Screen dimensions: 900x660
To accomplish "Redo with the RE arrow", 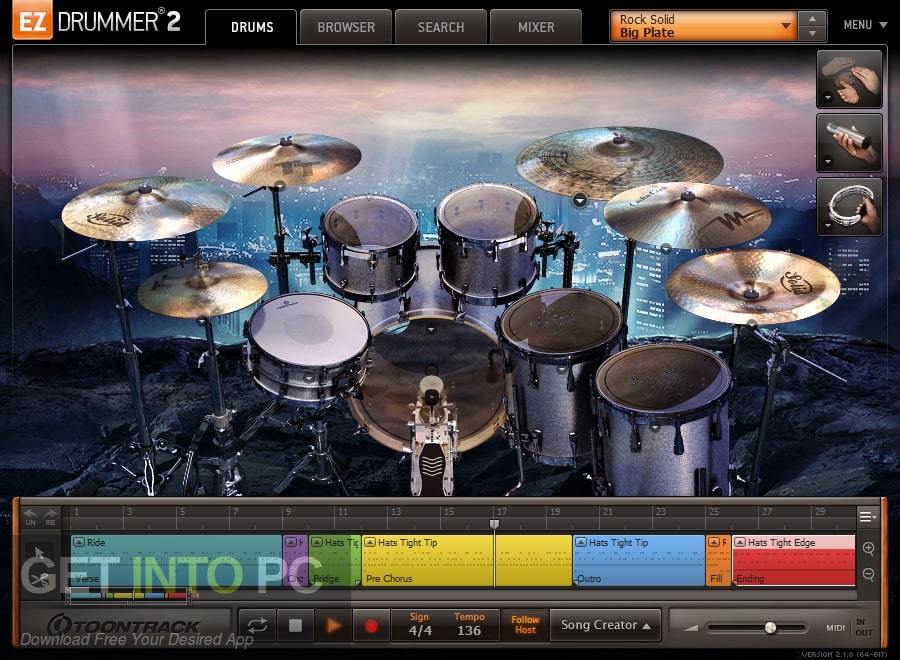I will [51, 517].
